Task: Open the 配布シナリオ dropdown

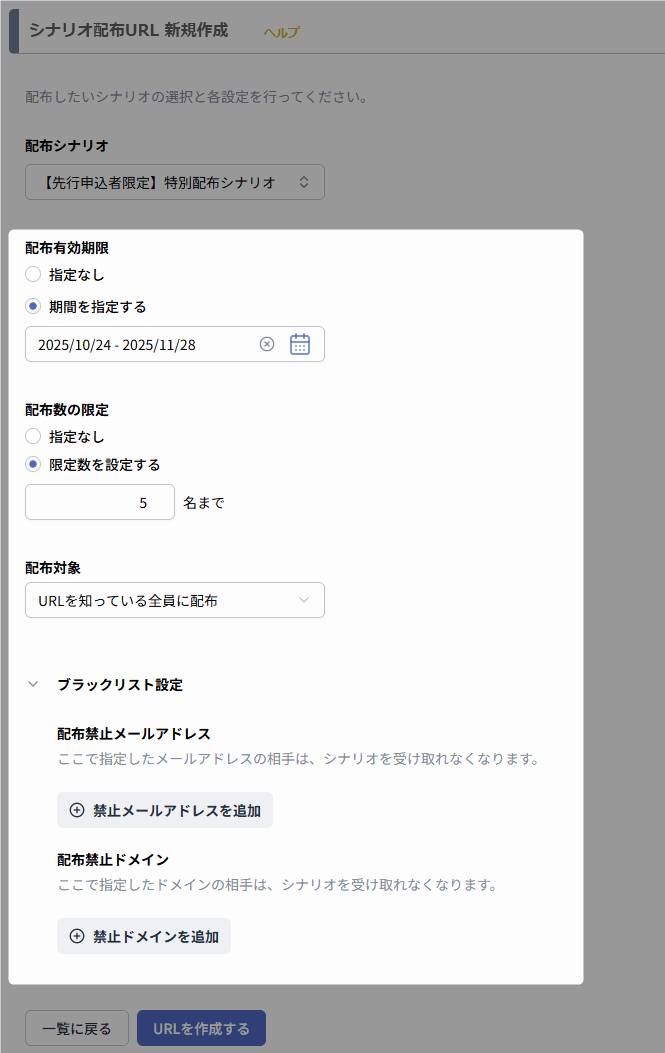Action: click(x=160, y=182)
